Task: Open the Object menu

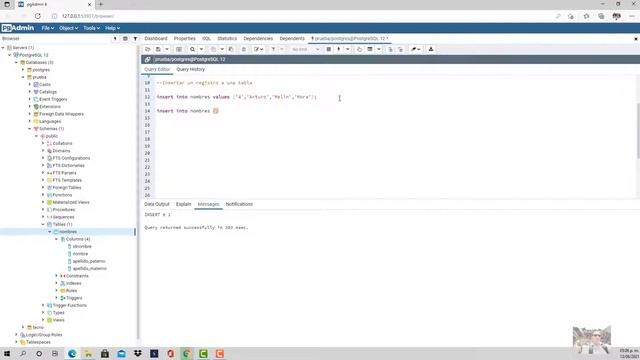Action: coord(68,28)
